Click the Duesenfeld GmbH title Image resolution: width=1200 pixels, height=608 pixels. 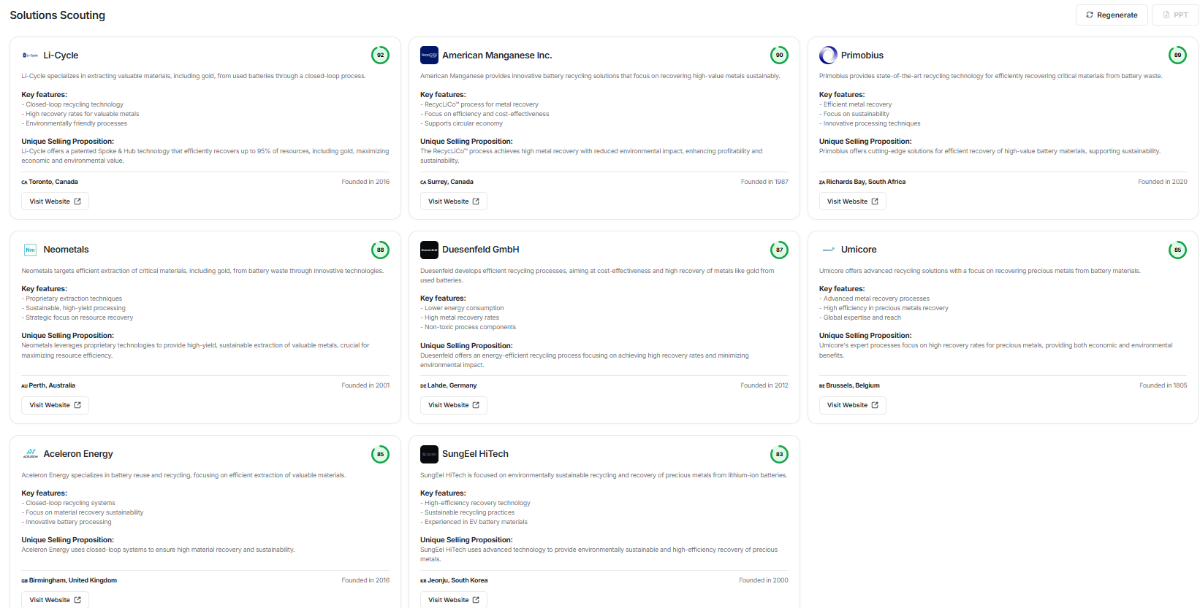481,250
